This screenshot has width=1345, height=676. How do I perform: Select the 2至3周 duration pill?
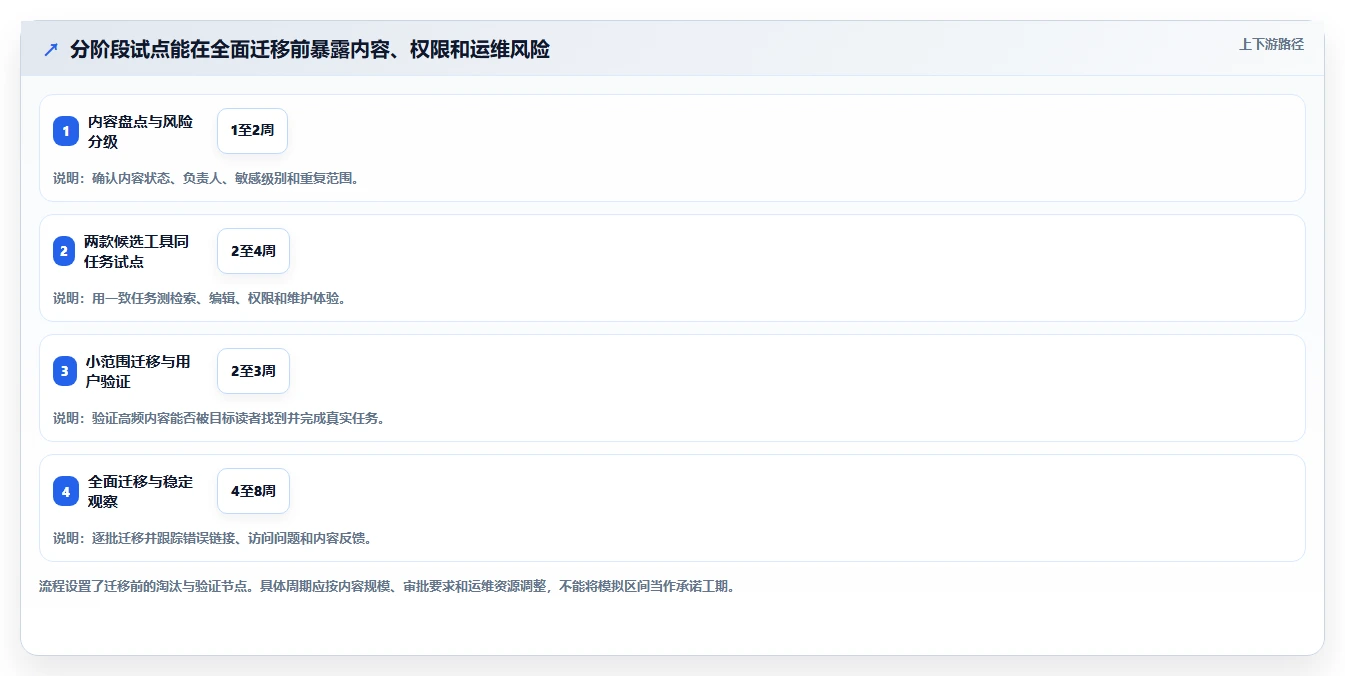(x=253, y=371)
